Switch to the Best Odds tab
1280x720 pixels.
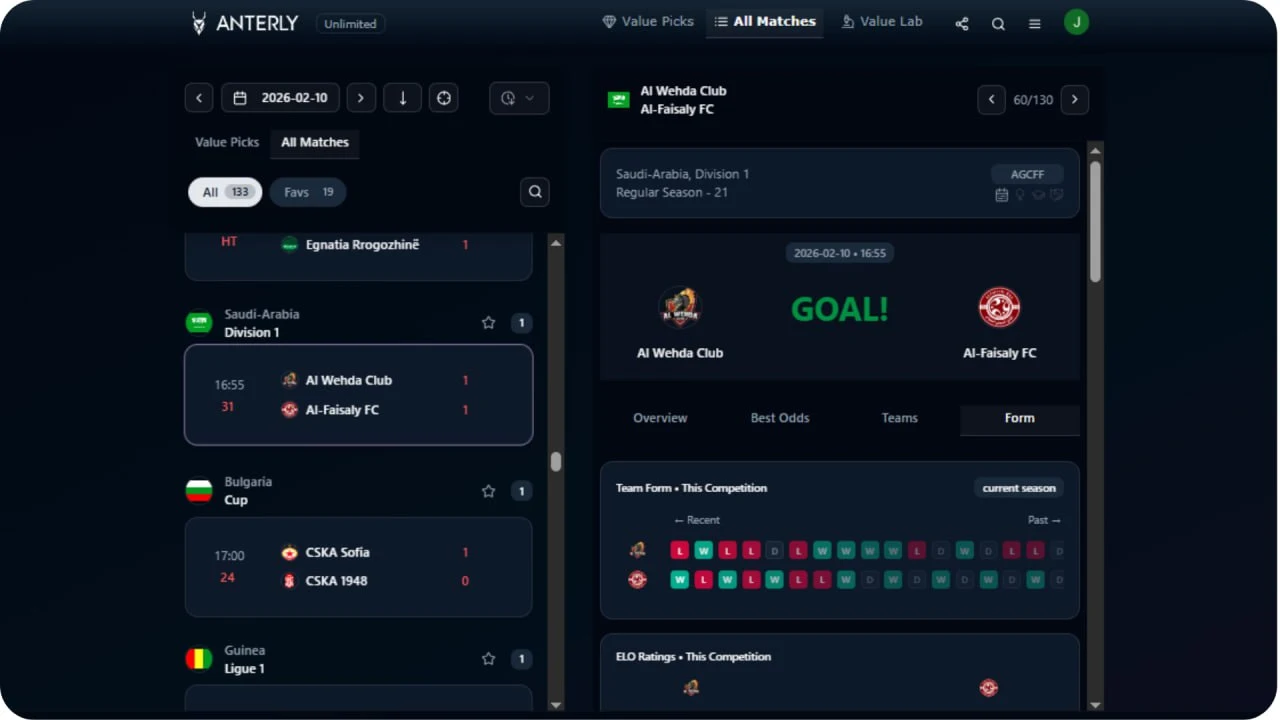pyautogui.click(x=780, y=418)
